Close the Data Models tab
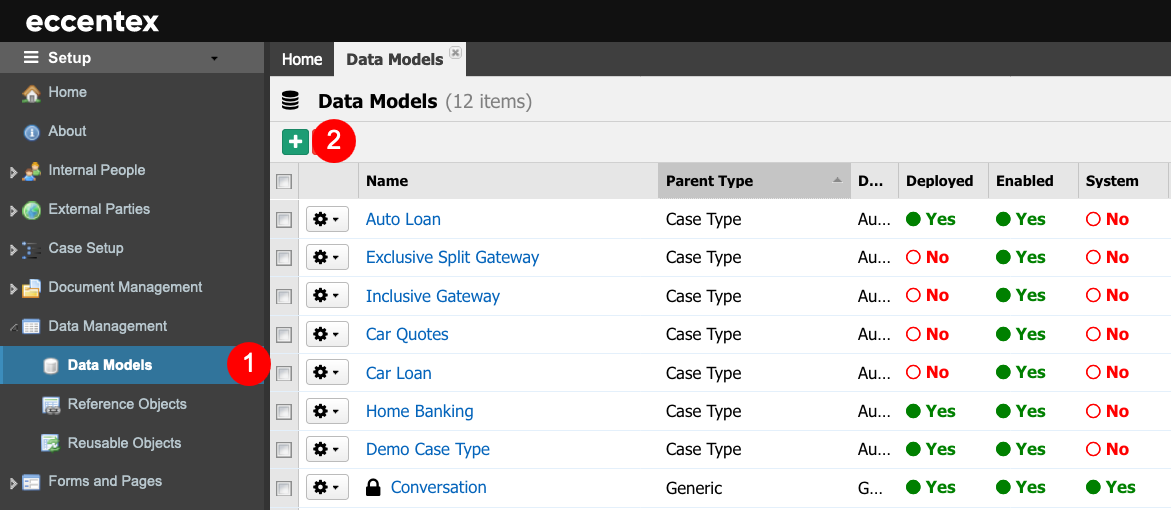The height and width of the screenshot is (510, 1171). coord(455,52)
